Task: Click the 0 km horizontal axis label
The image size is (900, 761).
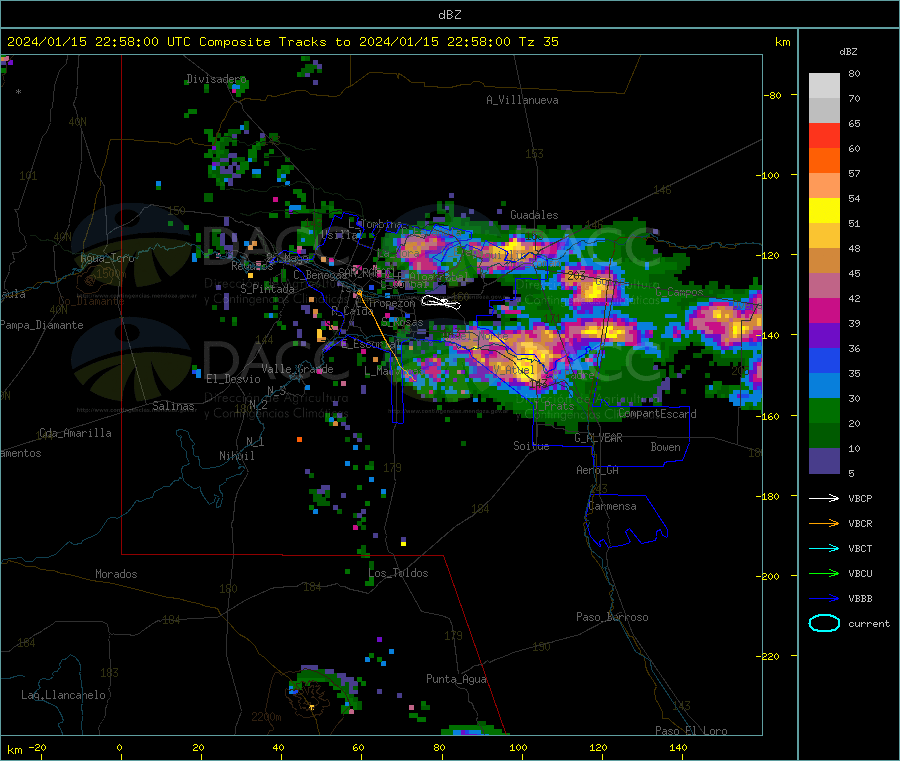Action: pos(119,747)
